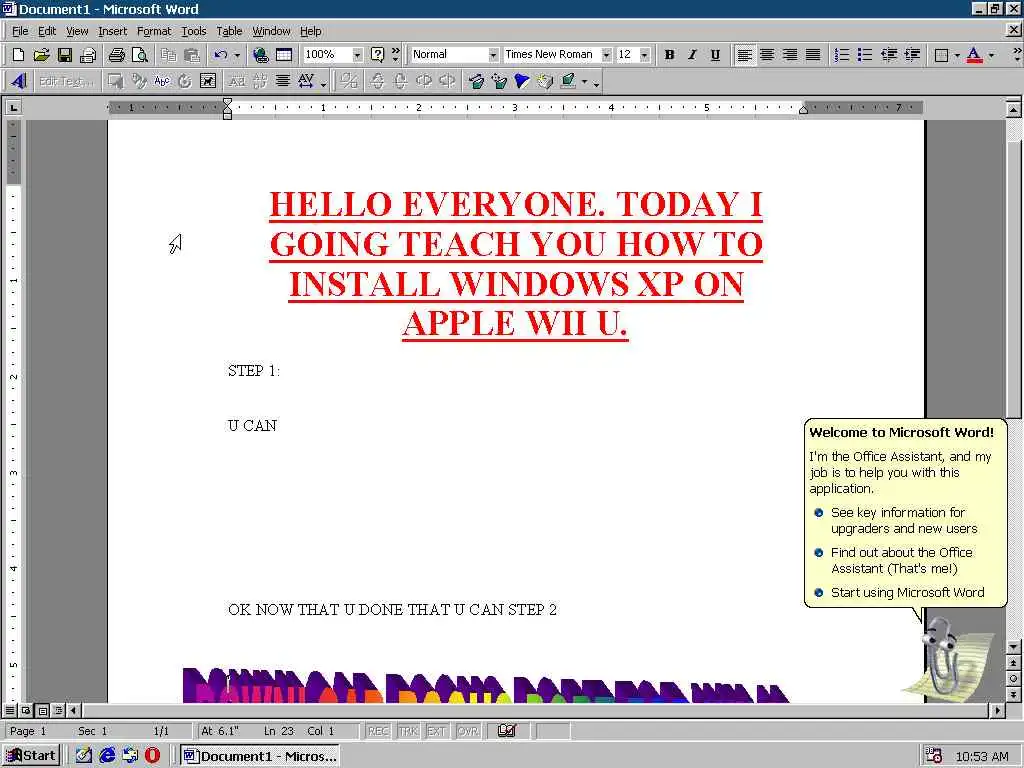Viewport: 1024px width, 768px height.
Task: Open the border style dropdown arrow
Action: coord(957,55)
